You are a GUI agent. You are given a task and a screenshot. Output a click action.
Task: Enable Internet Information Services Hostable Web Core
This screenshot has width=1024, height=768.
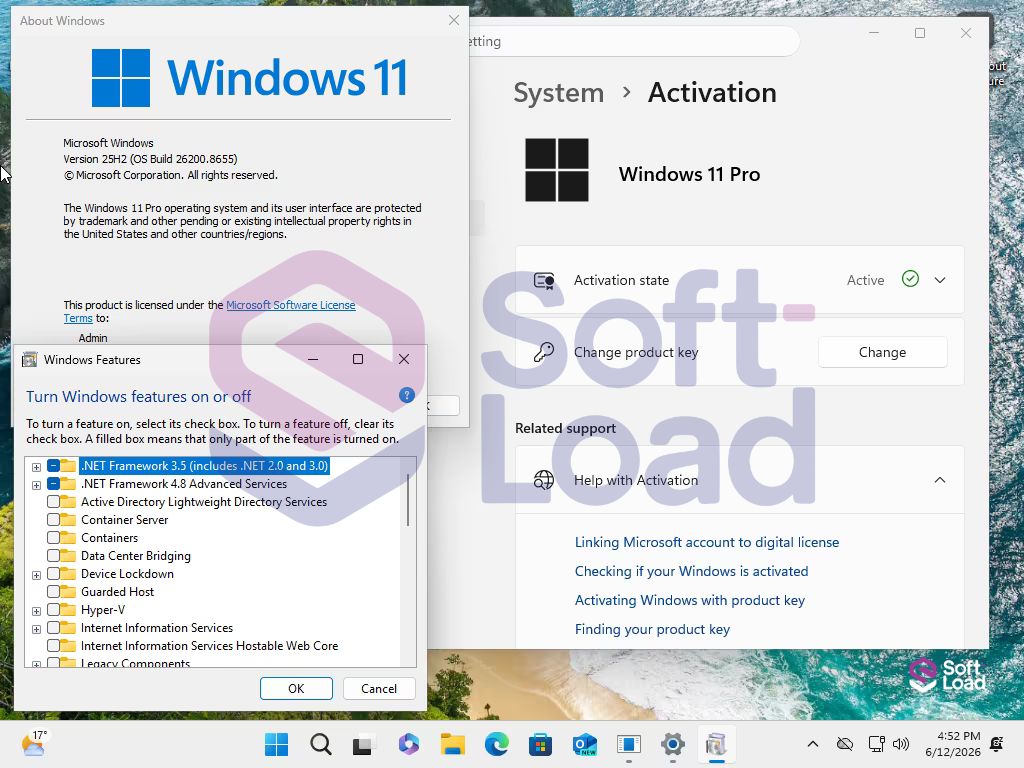pyautogui.click(x=54, y=646)
